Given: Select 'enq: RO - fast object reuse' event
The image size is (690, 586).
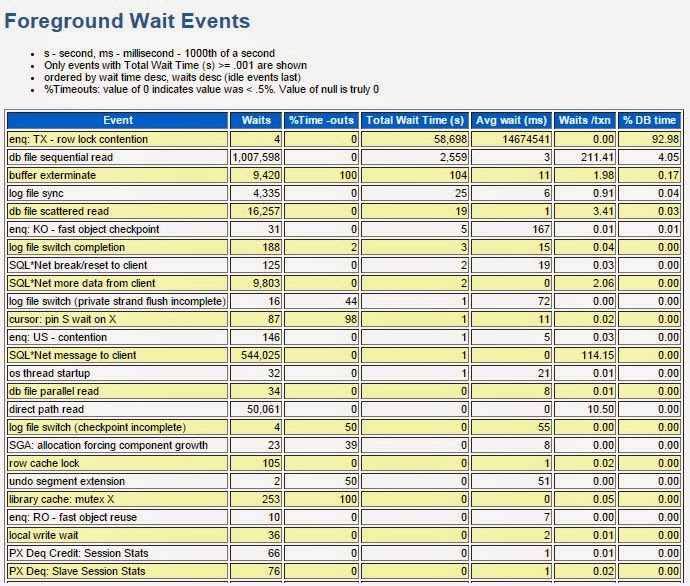Looking at the screenshot, I should click(x=118, y=518).
